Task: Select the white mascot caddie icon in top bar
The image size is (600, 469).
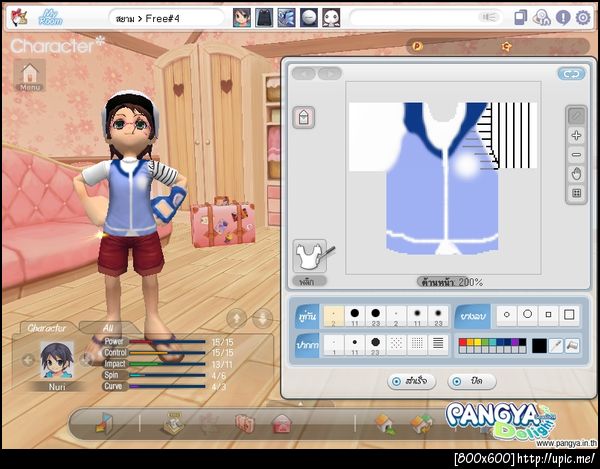Action: (331, 18)
